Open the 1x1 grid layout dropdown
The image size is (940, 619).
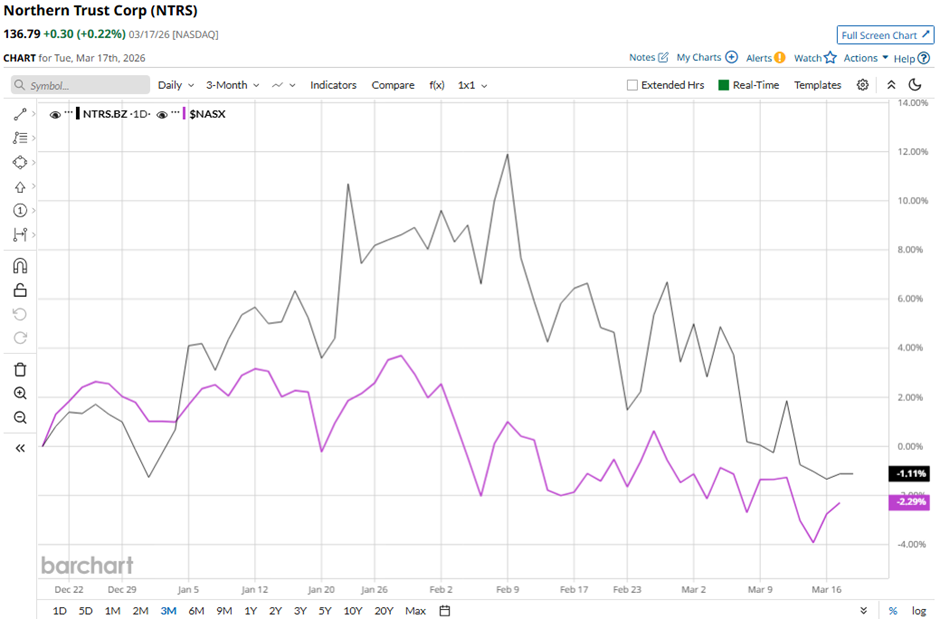click(x=472, y=85)
